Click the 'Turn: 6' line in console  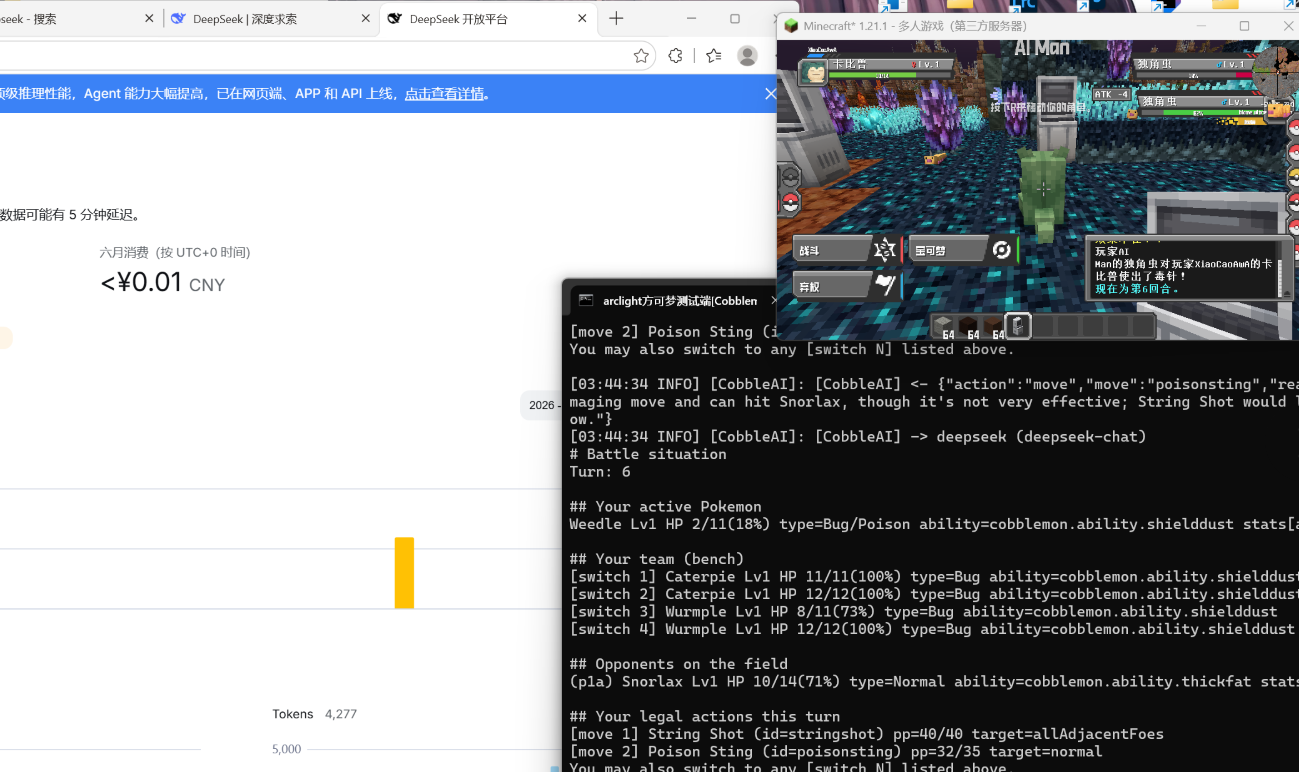(x=600, y=472)
